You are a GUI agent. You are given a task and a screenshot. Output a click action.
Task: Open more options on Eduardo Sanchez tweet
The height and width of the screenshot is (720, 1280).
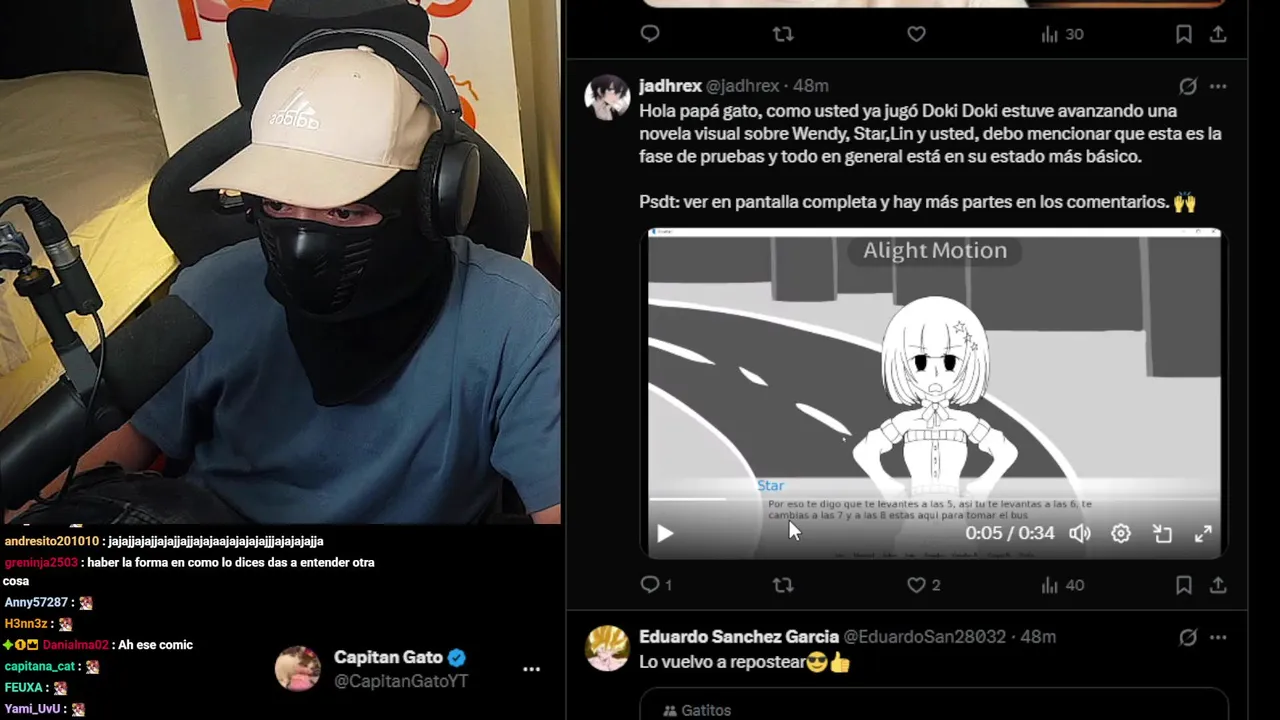click(1218, 637)
